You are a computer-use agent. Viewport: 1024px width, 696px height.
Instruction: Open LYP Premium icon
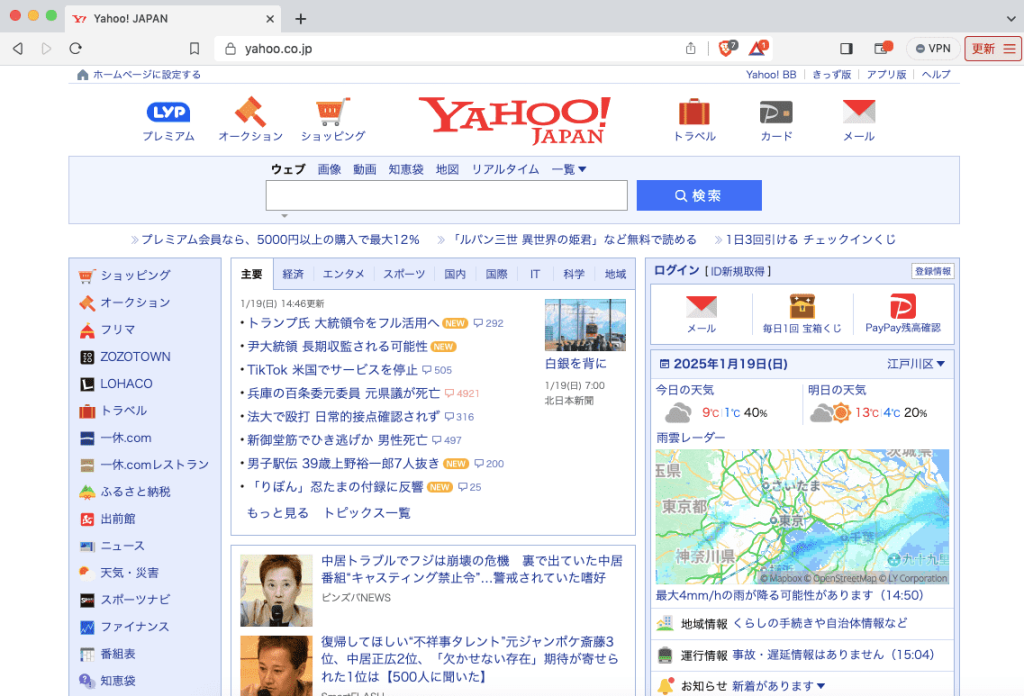click(x=168, y=112)
